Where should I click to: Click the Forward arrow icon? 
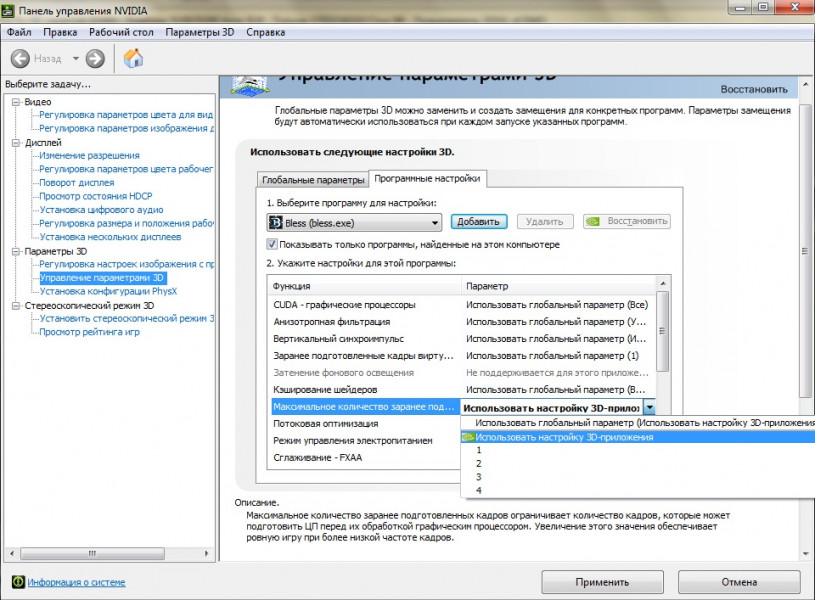[95, 59]
